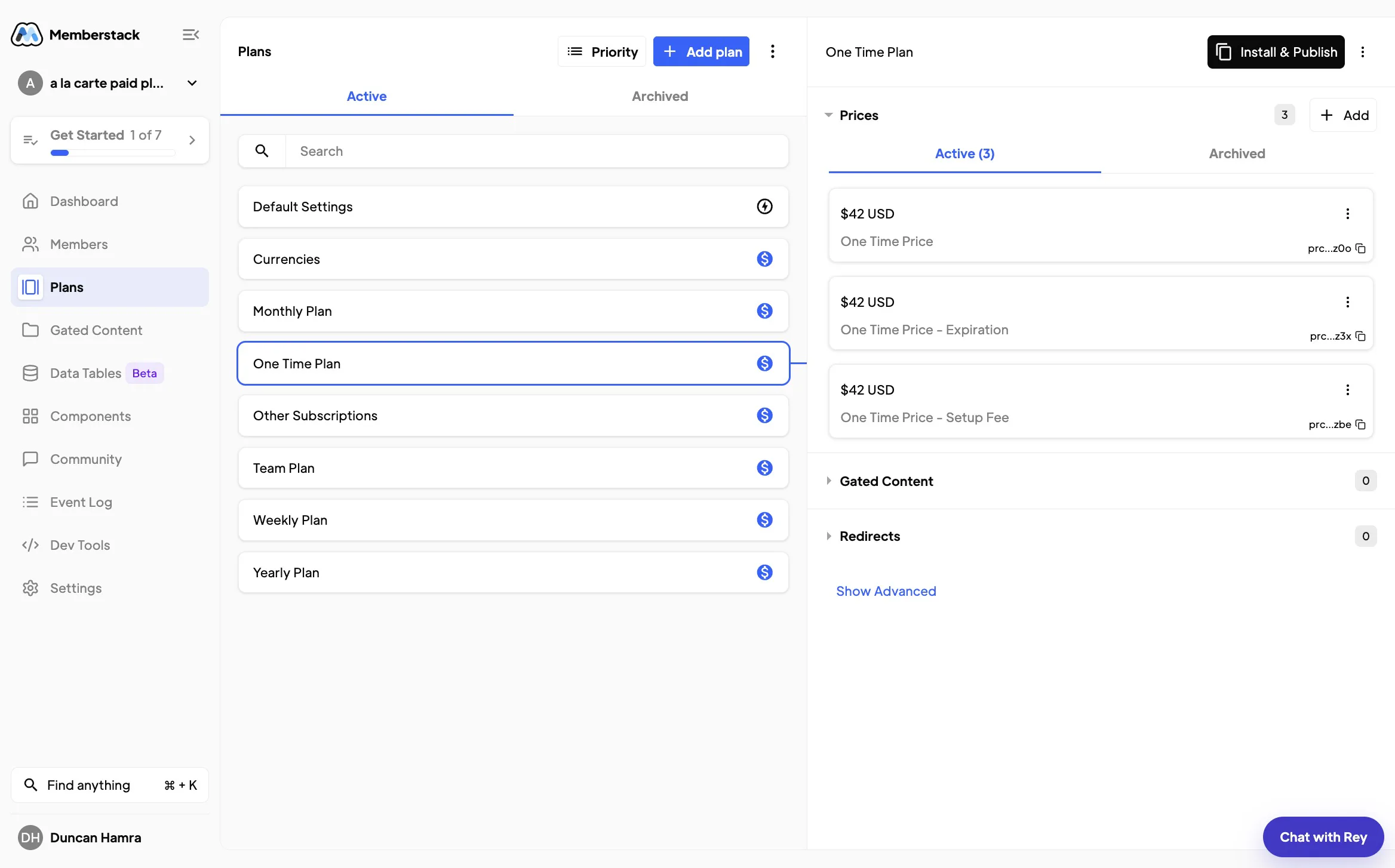Expand the Redirects section
Viewport: 1395px width, 868px height.
(828, 536)
